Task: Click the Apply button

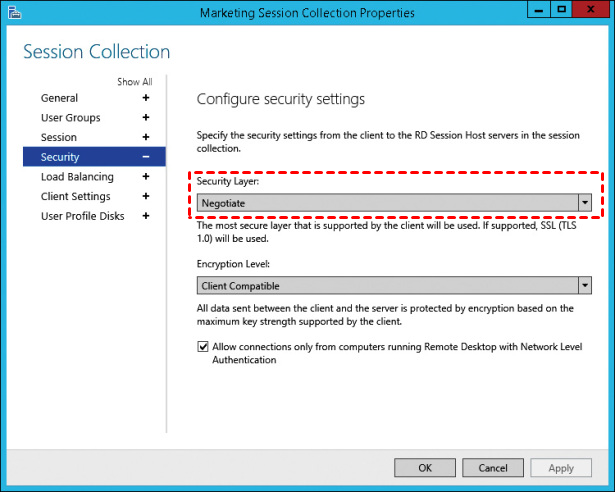Action: coord(561,467)
